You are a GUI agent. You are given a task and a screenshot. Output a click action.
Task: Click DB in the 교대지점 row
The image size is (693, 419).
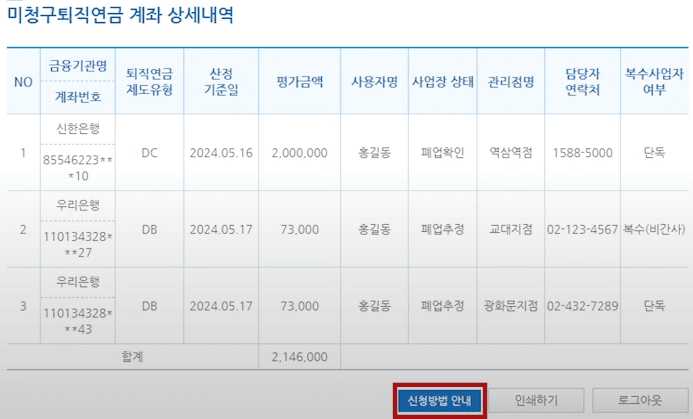pos(149,229)
